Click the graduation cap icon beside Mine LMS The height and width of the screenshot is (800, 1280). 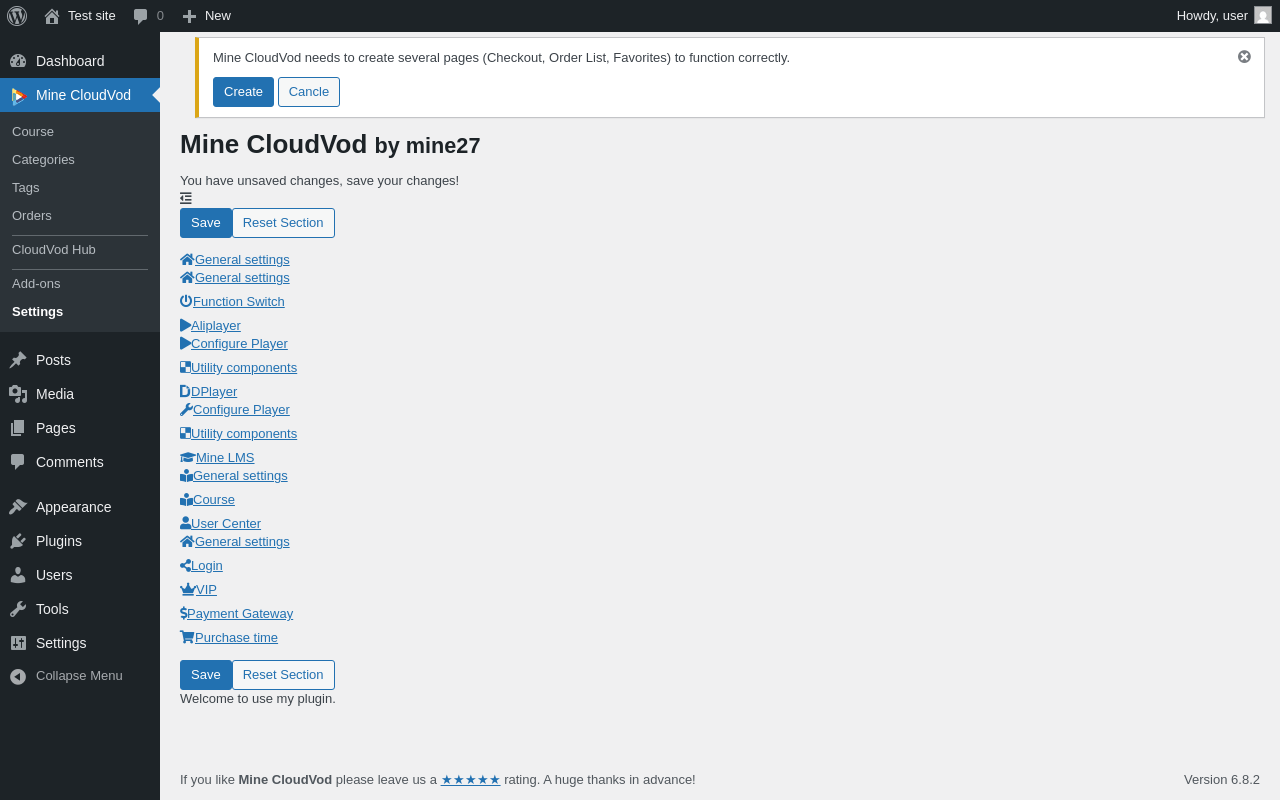coord(188,457)
